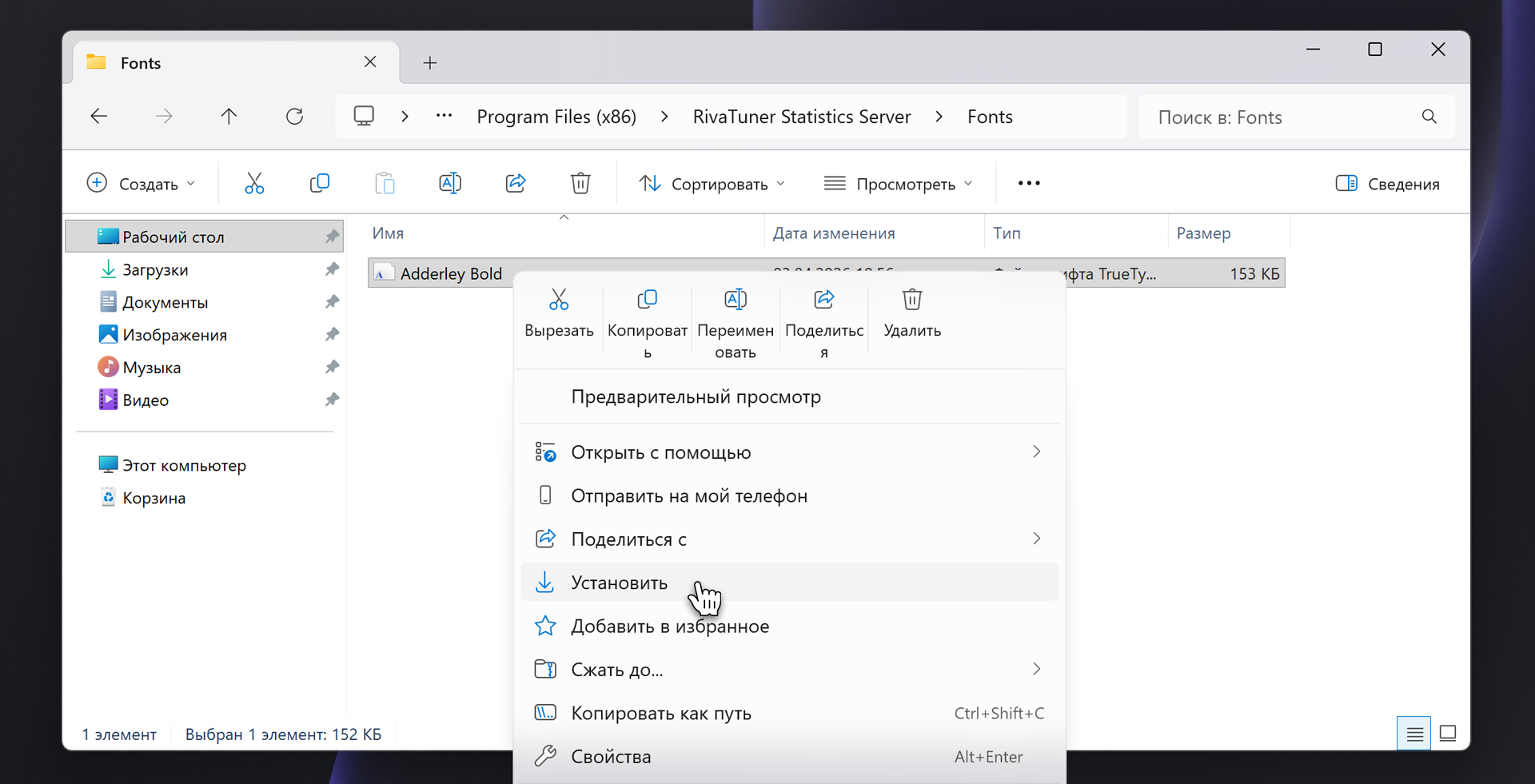Go up one folder level
The image size is (1535, 784).
(229, 117)
